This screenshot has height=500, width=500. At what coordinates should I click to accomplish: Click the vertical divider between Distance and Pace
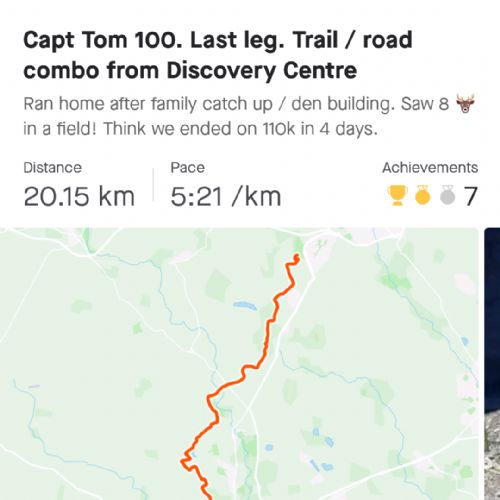[153, 185]
